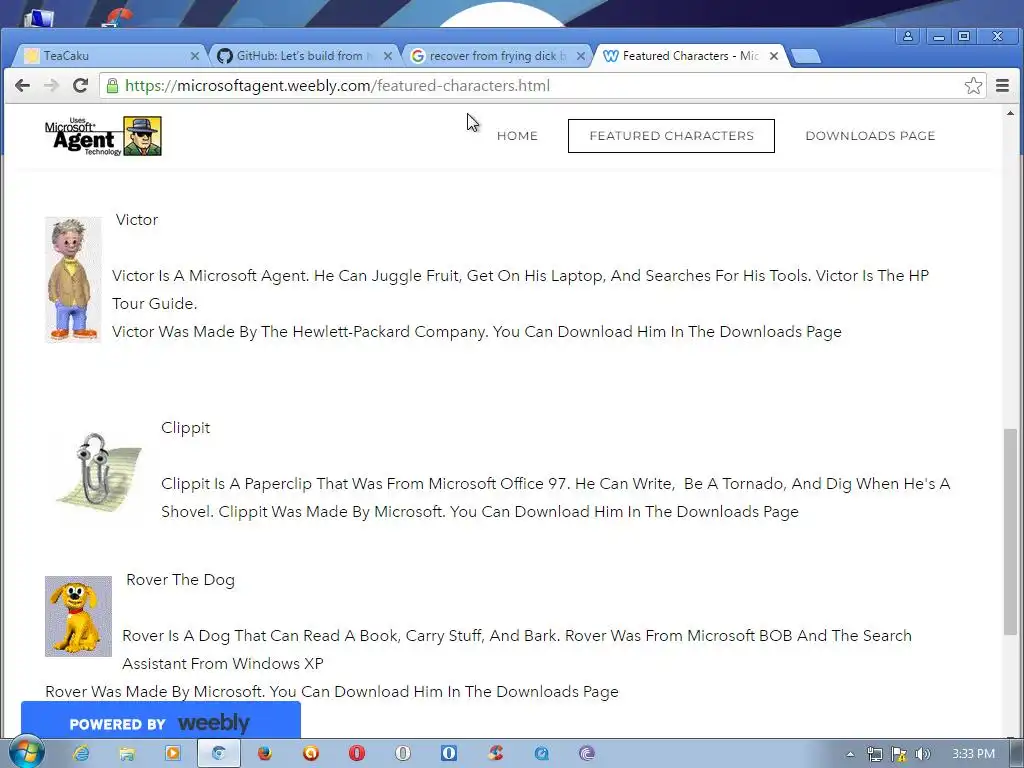Click the Chrome user profile button

point(908,36)
